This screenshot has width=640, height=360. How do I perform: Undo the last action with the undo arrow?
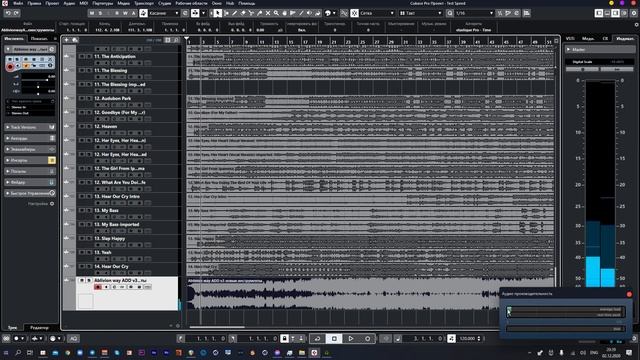point(8,13)
